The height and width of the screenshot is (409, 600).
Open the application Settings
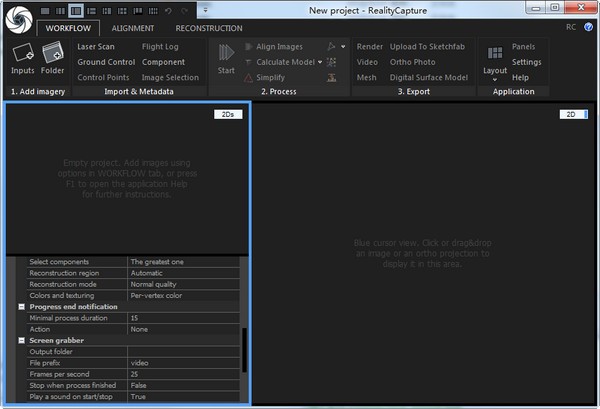pyautogui.click(x=527, y=62)
